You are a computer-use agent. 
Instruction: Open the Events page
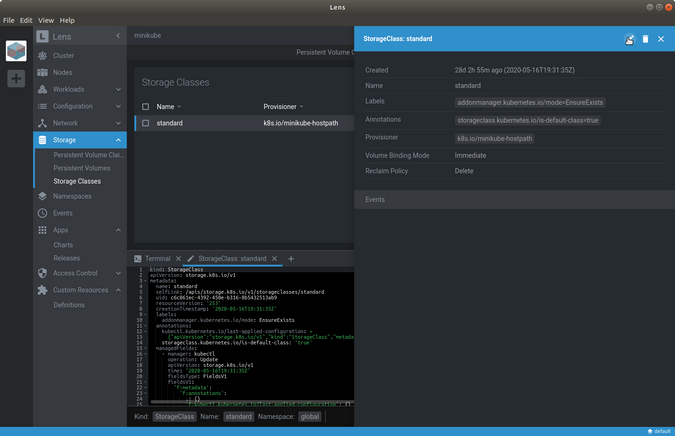(63, 213)
